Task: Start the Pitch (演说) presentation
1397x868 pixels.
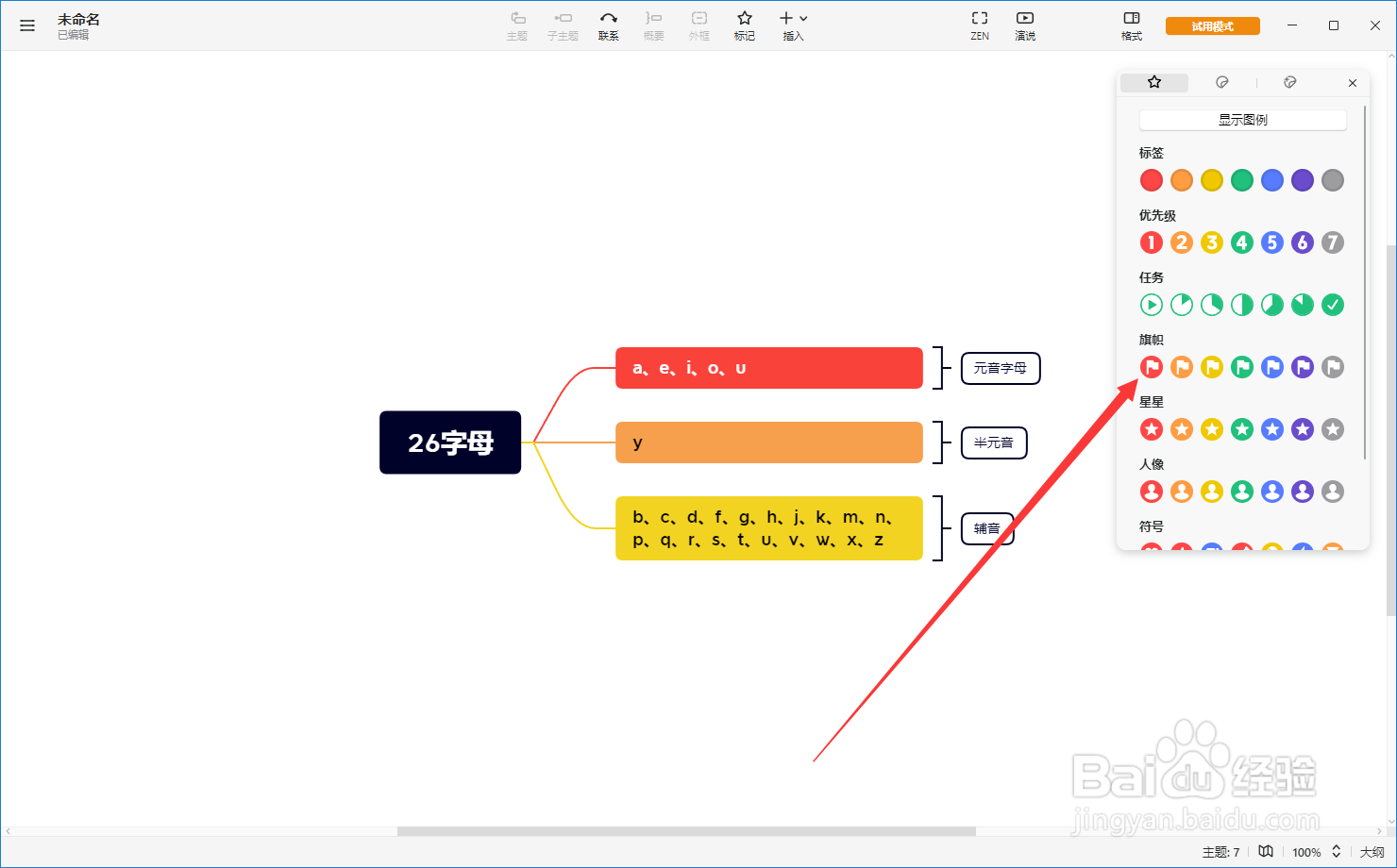Action: tap(1025, 25)
